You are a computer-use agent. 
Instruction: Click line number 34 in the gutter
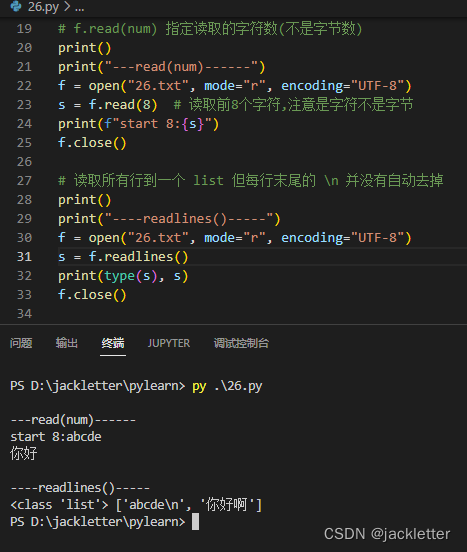point(24,314)
